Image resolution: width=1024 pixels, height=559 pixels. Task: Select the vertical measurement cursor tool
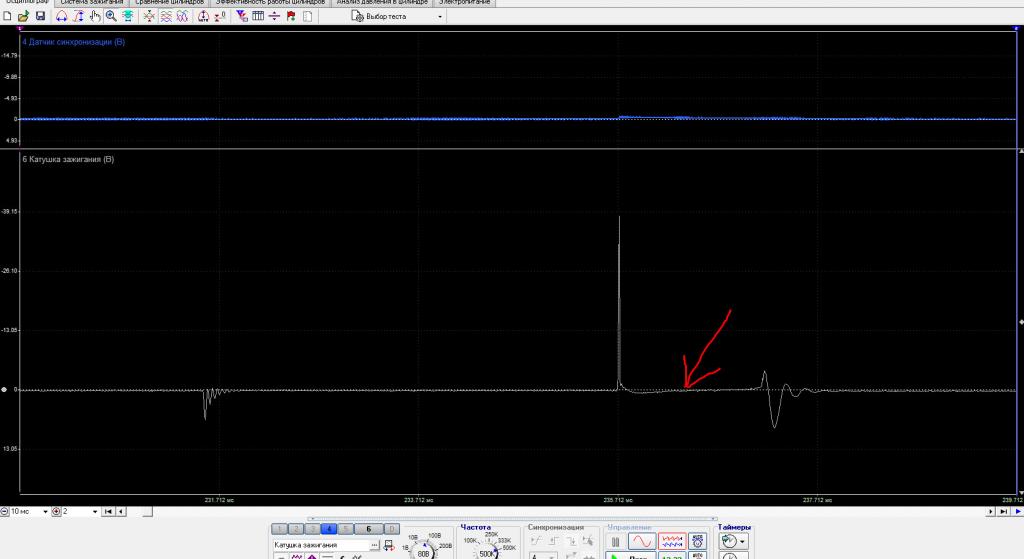[x=78, y=16]
